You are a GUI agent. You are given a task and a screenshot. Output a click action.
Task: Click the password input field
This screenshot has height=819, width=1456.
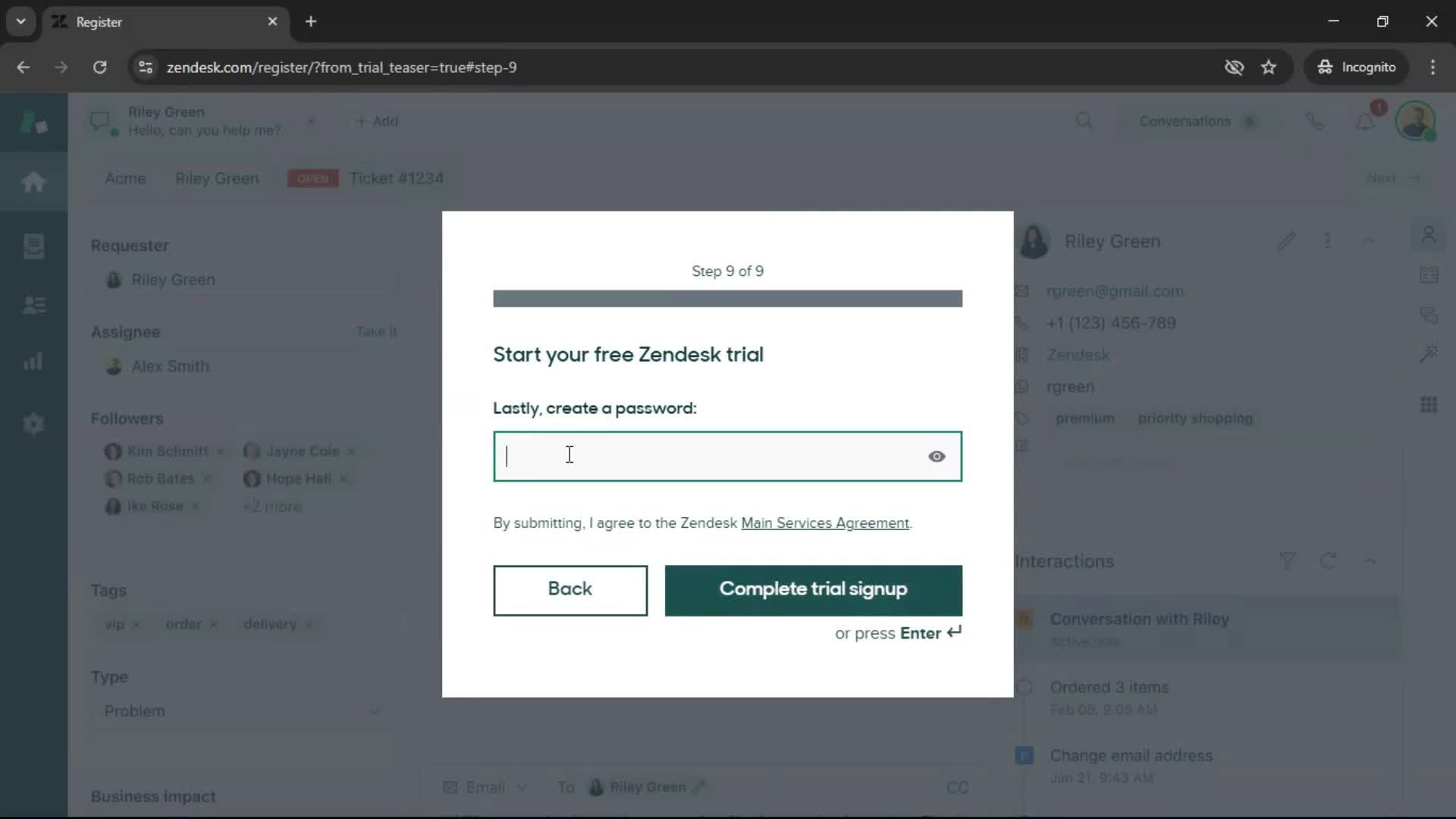point(727,457)
